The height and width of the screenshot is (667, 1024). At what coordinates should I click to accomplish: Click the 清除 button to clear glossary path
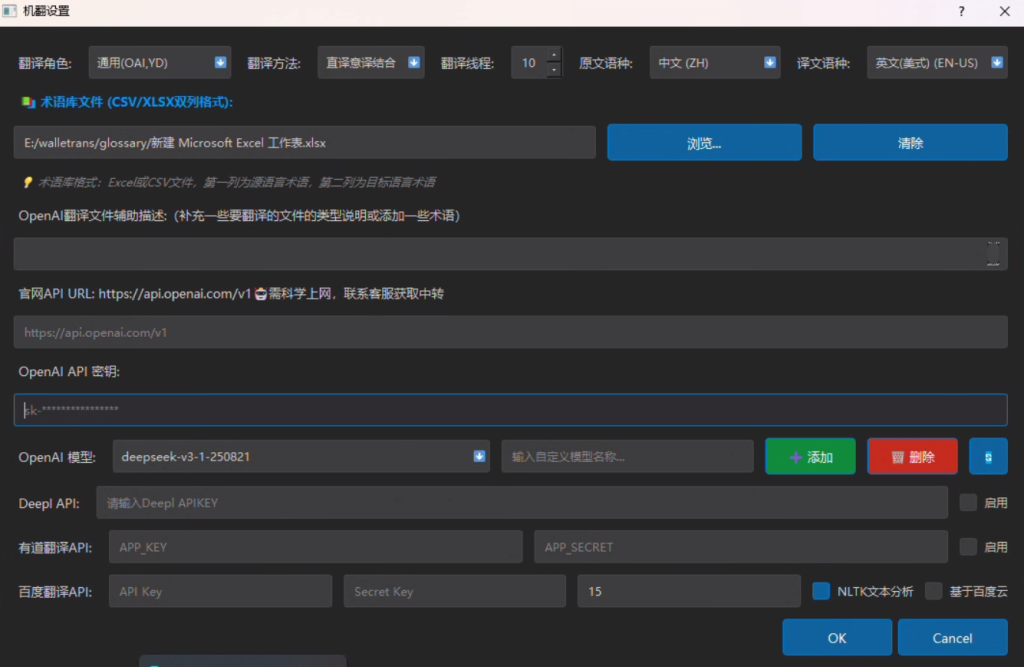click(x=909, y=142)
